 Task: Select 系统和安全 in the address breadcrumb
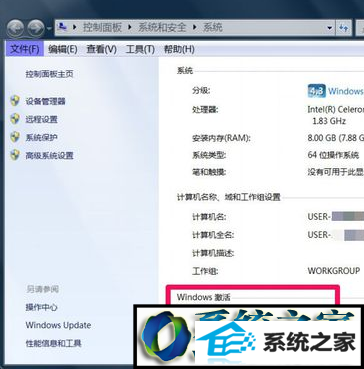[162, 28]
